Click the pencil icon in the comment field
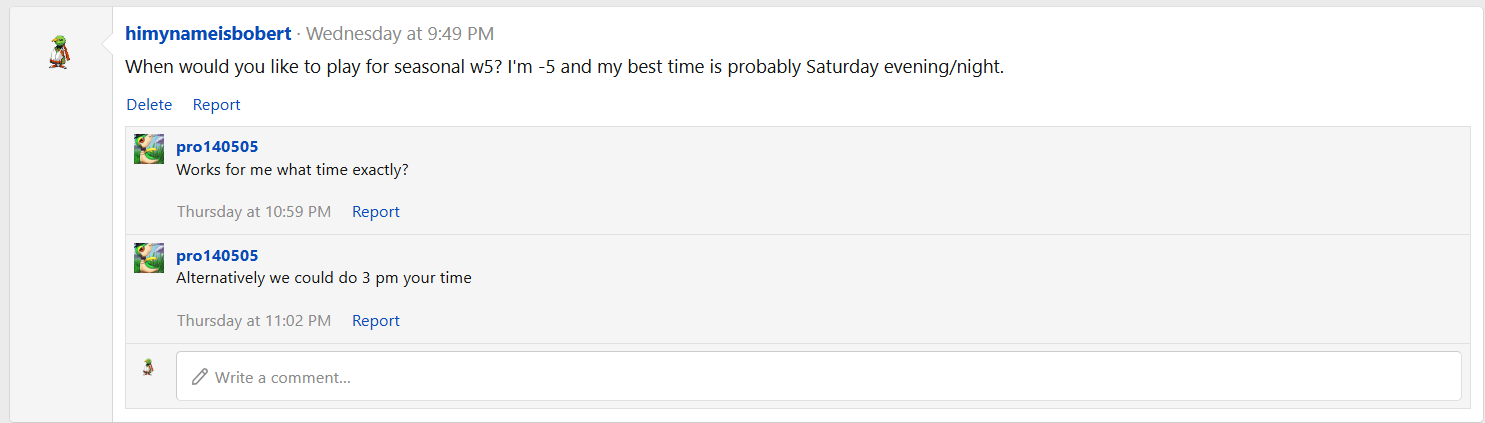Screen dimensions: 1485x423 tap(200, 377)
